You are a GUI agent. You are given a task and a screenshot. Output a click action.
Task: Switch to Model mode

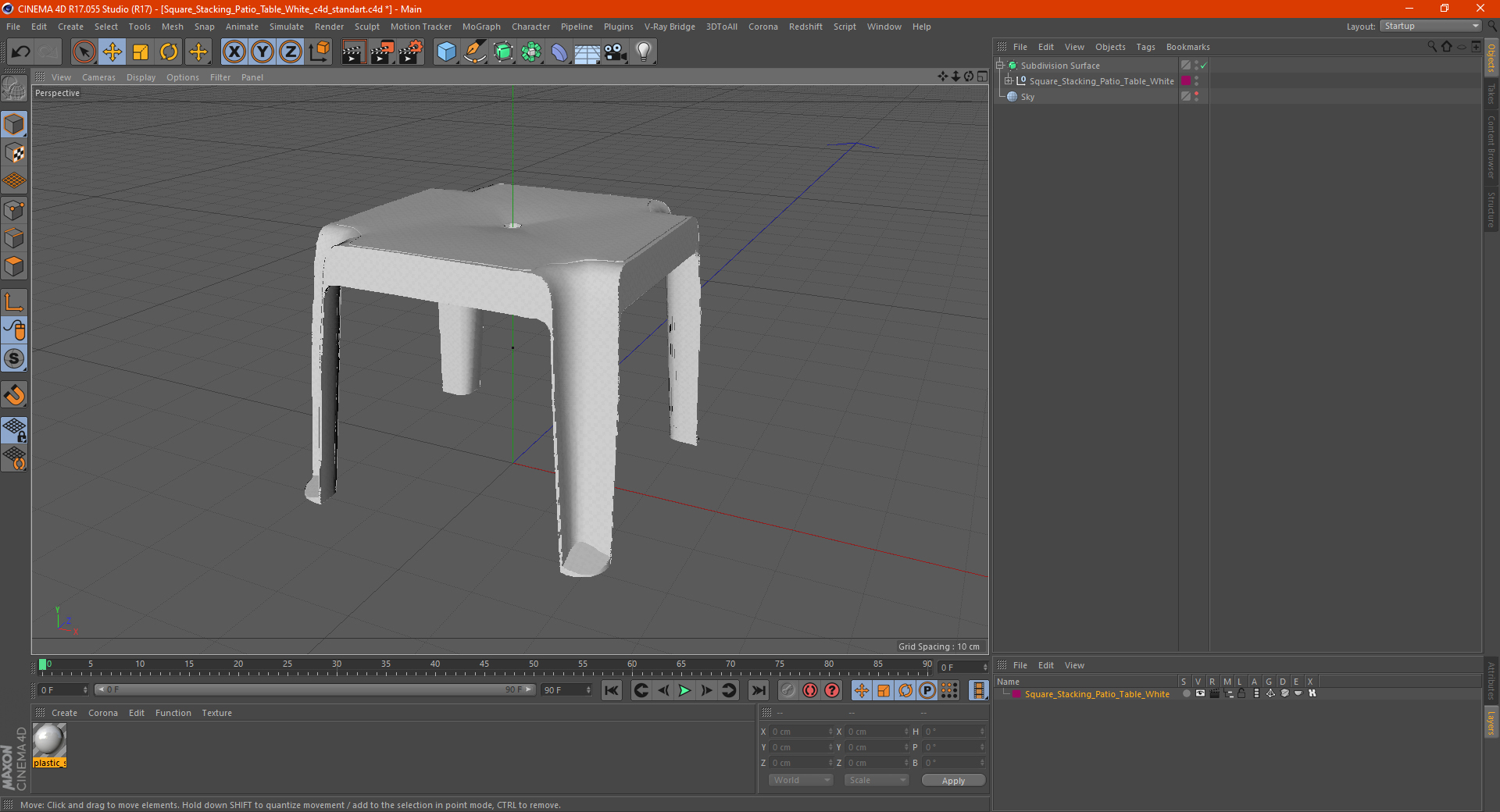[x=14, y=124]
